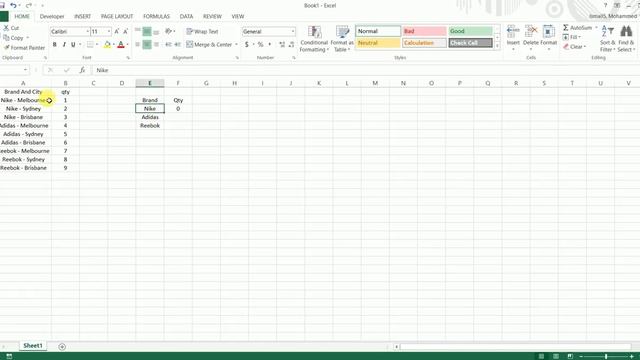640x360 pixels.
Task: Open the FORMULAS tab
Action: coord(156,16)
